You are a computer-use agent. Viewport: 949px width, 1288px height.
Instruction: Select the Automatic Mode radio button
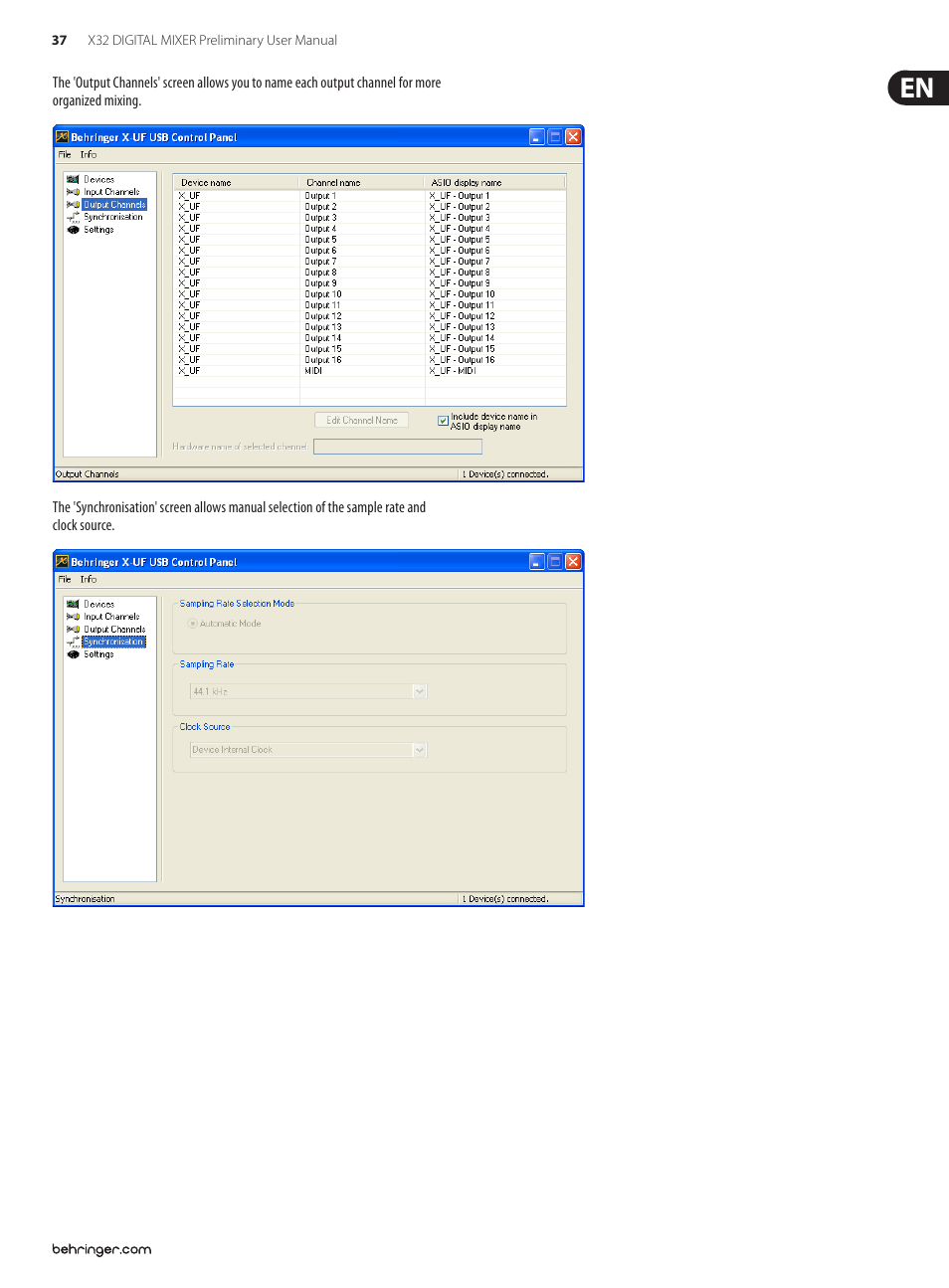pos(192,624)
